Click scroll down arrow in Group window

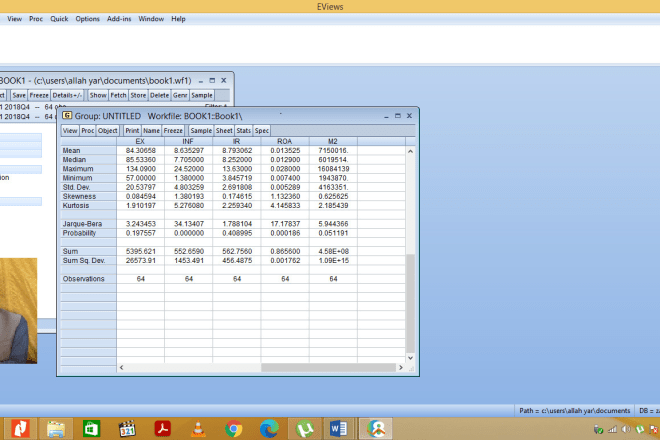[x=410, y=358]
